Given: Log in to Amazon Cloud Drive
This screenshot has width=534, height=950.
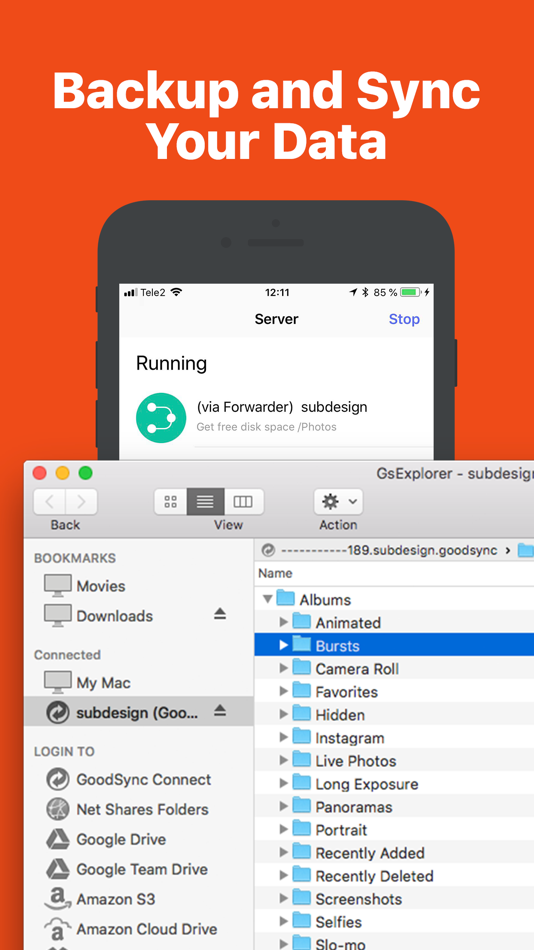Looking at the screenshot, I should [x=147, y=929].
